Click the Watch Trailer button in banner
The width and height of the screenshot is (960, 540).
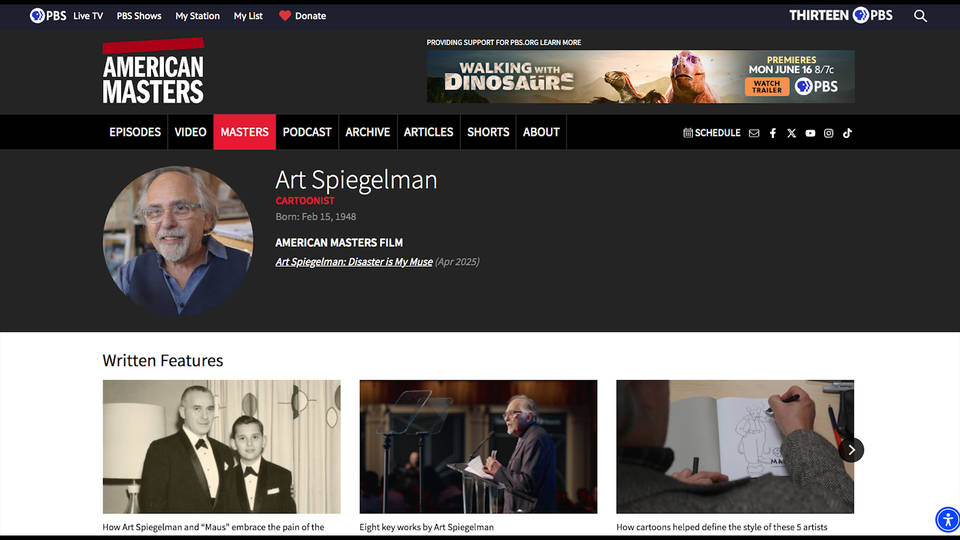(x=767, y=86)
